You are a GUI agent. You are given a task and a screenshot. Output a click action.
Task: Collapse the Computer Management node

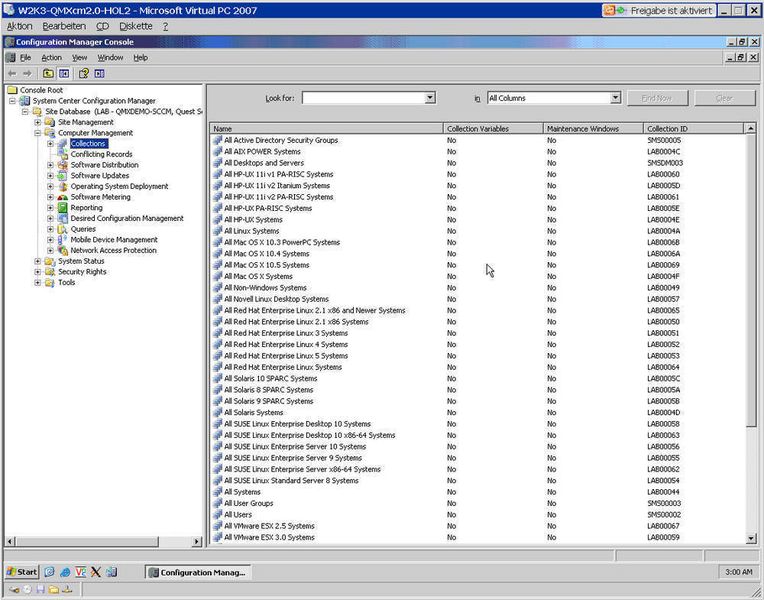point(38,133)
